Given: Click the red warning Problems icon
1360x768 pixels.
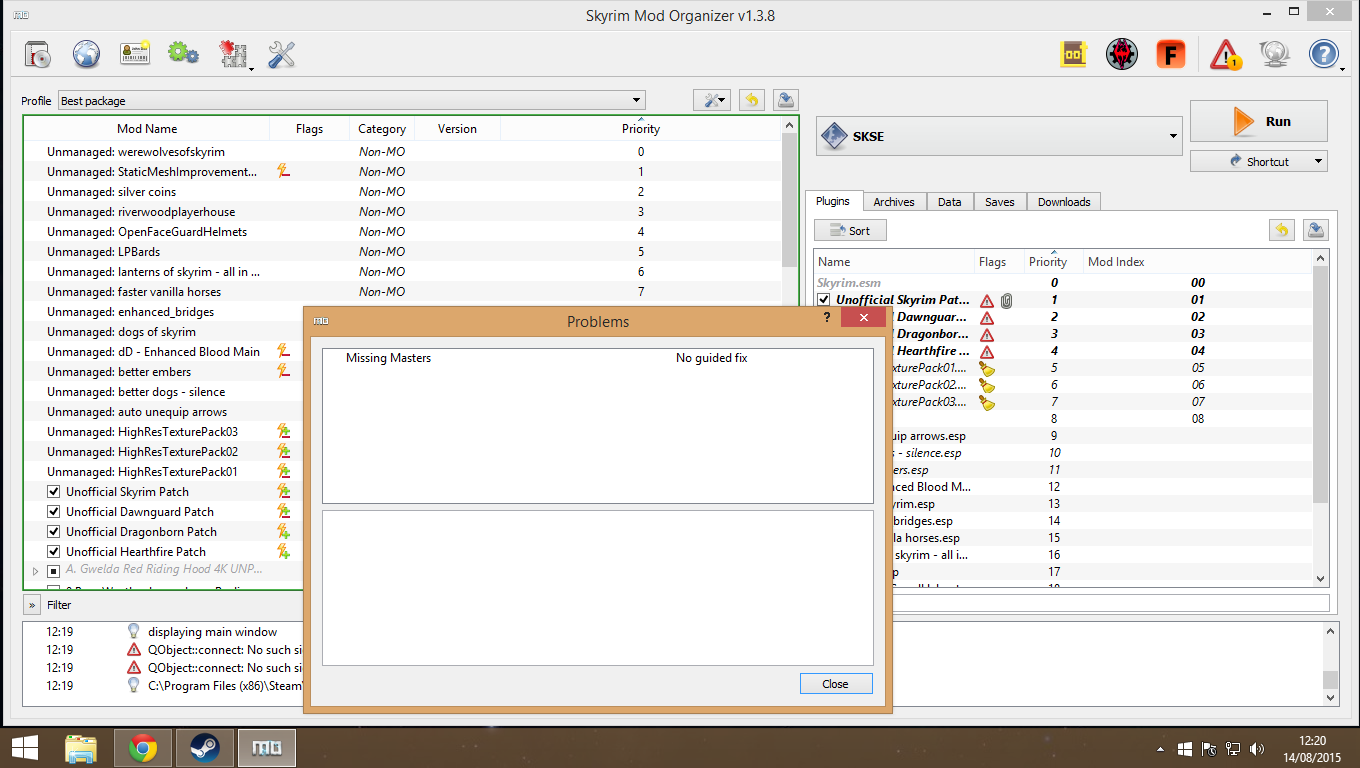Looking at the screenshot, I should pyautogui.click(x=1225, y=54).
